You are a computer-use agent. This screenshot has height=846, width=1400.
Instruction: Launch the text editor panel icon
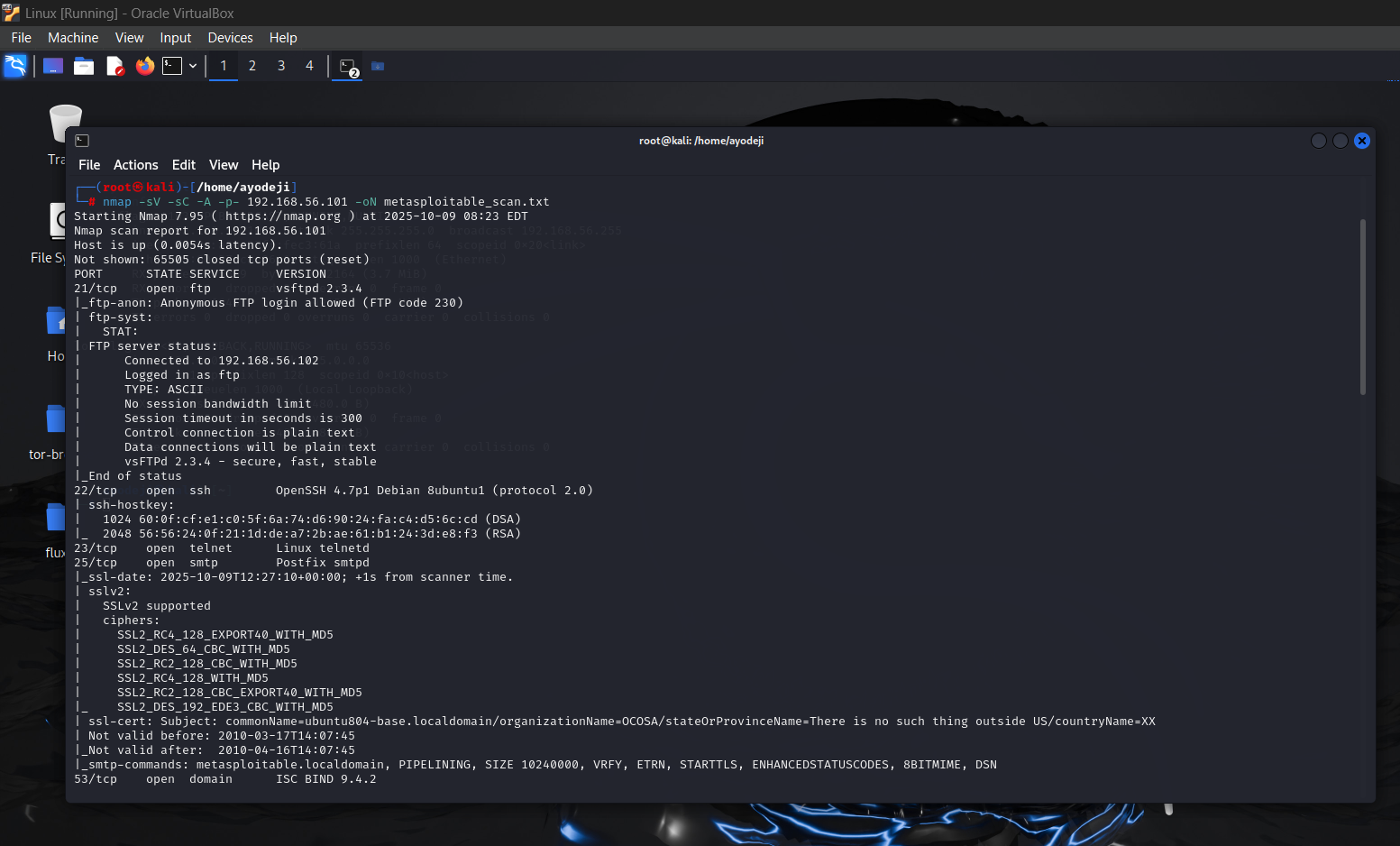click(114, 66)
